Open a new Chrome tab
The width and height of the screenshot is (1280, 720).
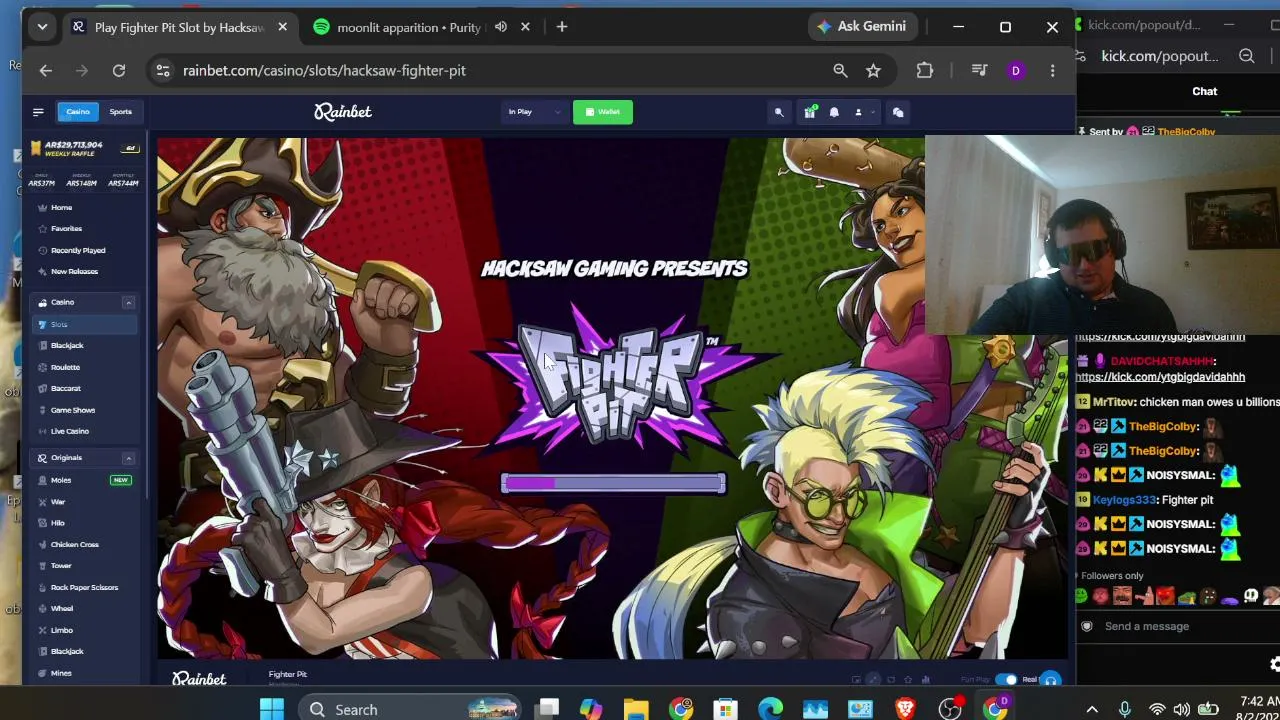coord(561,27)
